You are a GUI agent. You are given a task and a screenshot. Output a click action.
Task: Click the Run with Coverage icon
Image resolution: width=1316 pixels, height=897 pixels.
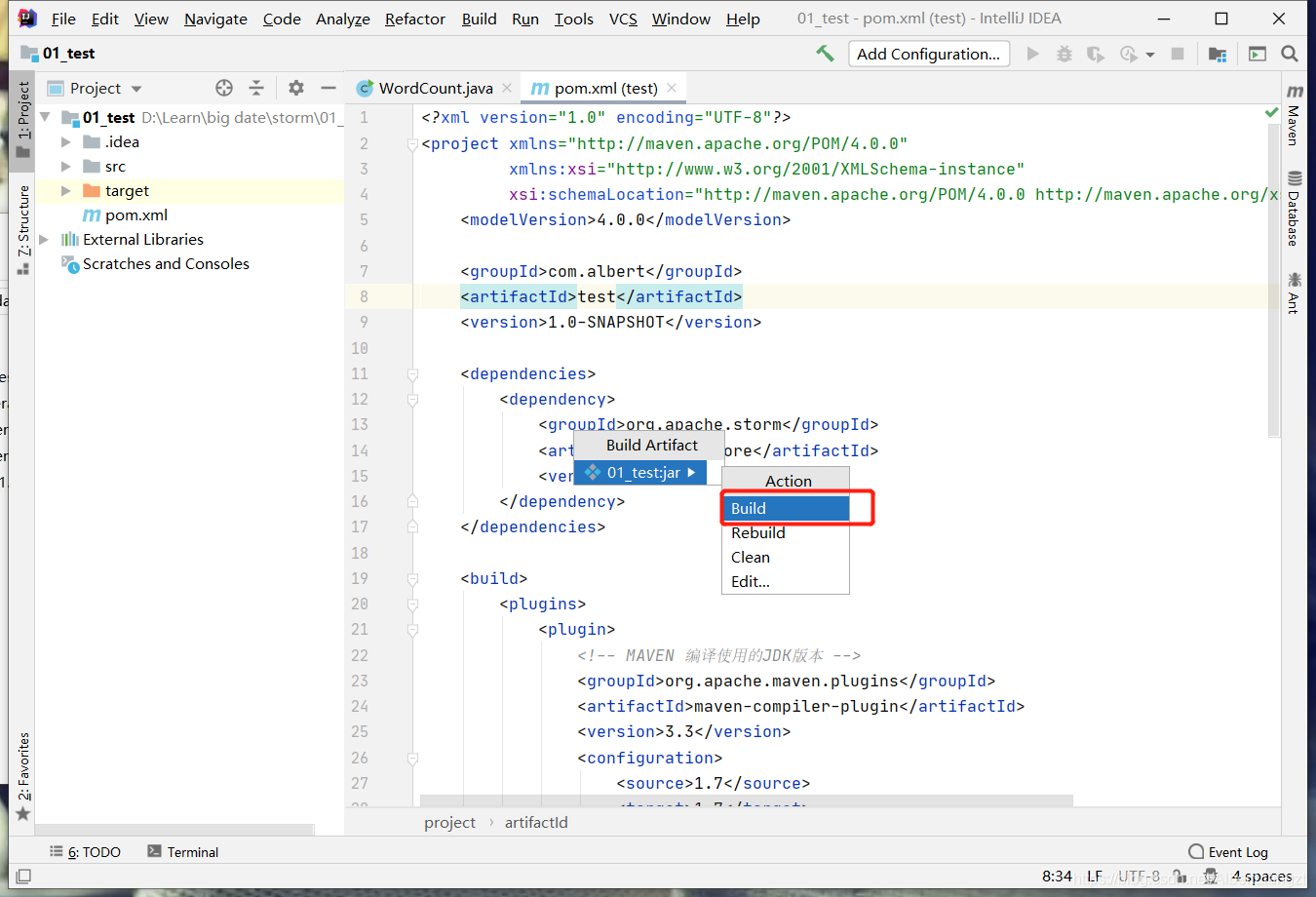(1096, 54)
